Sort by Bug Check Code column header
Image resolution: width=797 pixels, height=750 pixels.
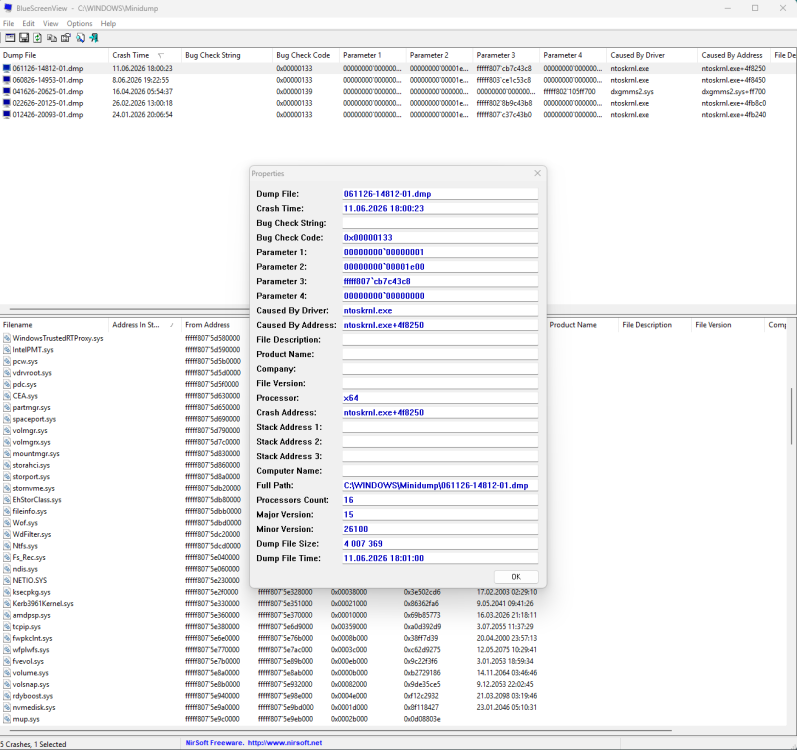pos(305,55)
